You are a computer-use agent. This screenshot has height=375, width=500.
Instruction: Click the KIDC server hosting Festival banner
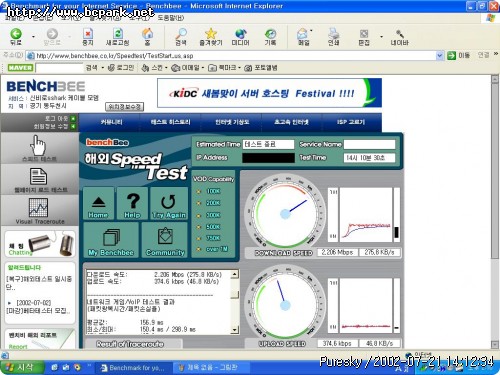tap(269, 93)
